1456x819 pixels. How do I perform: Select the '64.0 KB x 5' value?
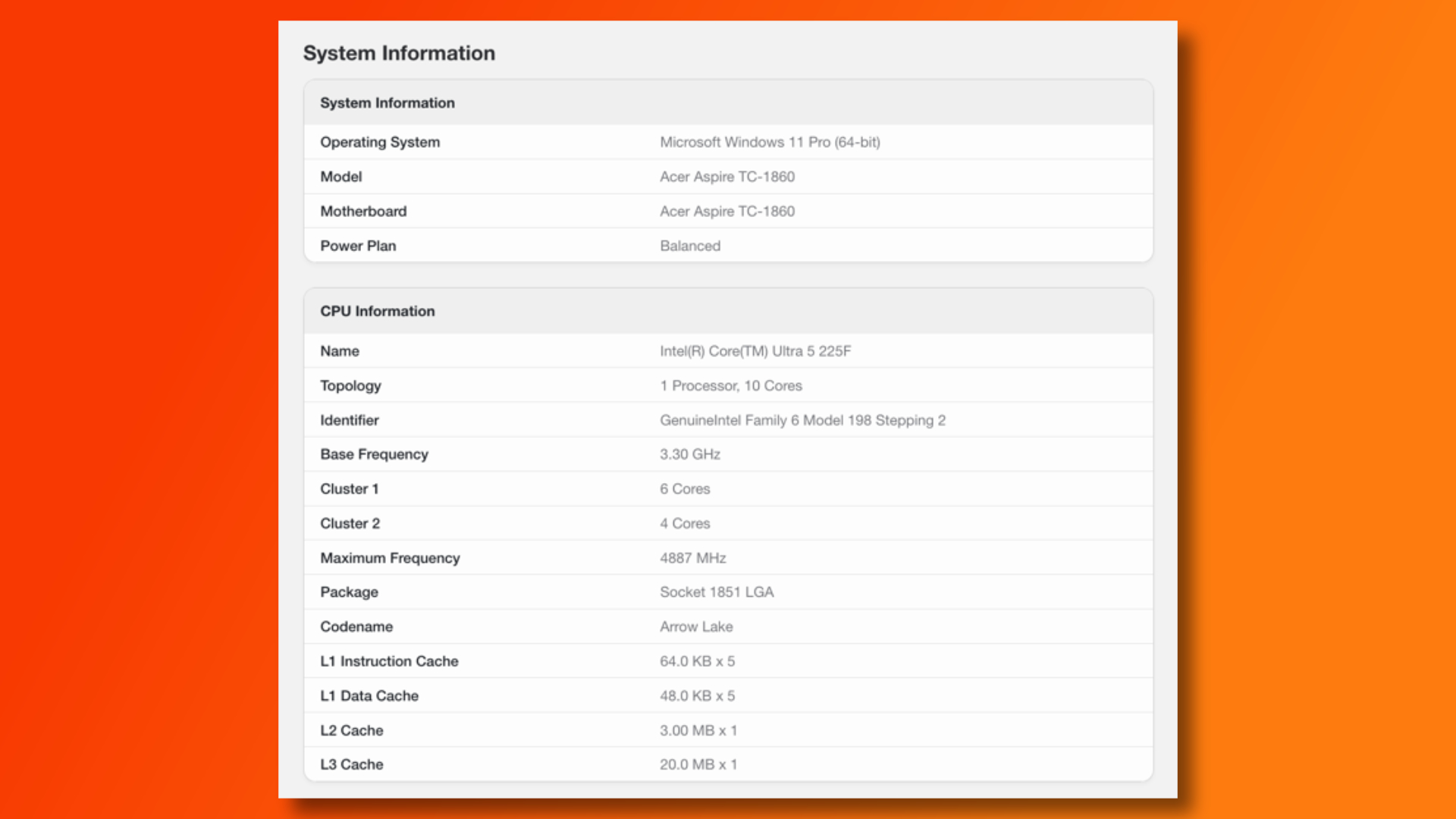pos(697,661)
